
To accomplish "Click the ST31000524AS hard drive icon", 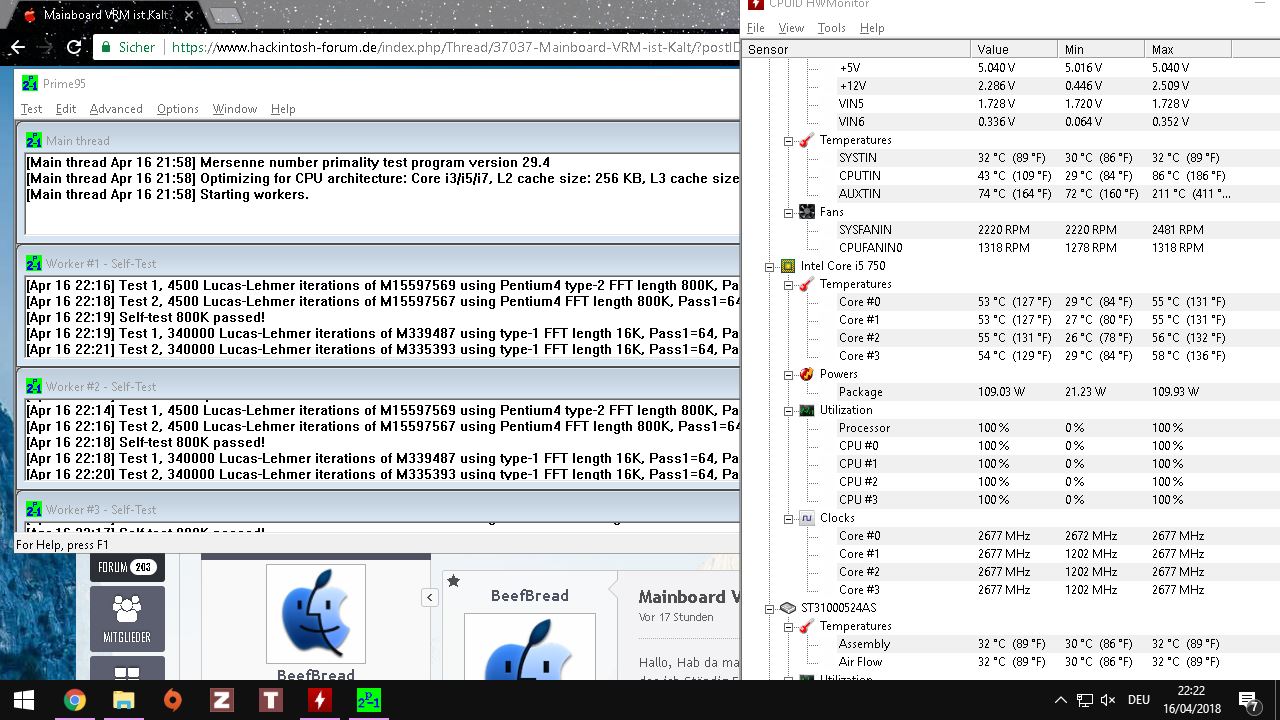I will tap(788, 608).
